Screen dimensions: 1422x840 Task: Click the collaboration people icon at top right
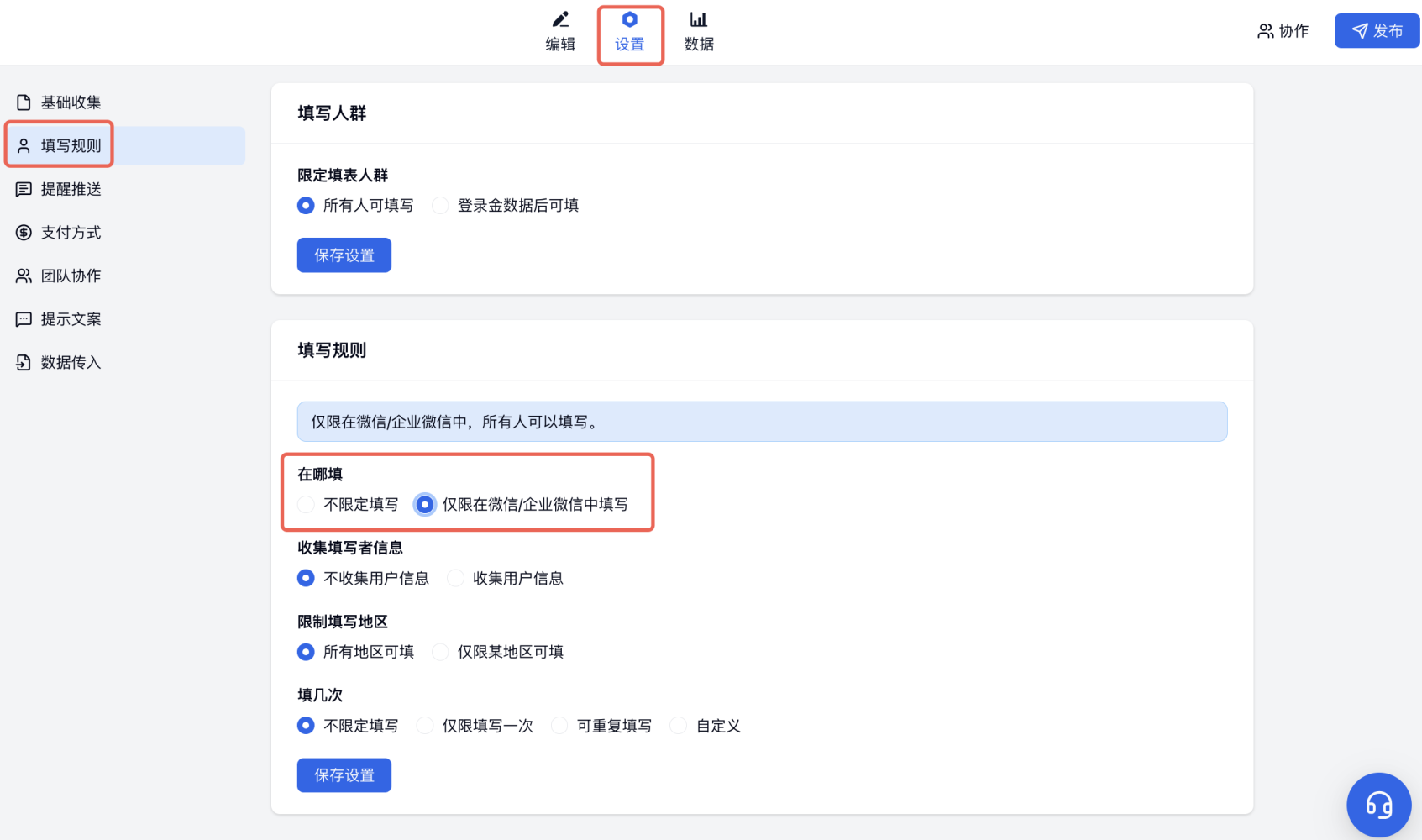[x=1265, y=31]
